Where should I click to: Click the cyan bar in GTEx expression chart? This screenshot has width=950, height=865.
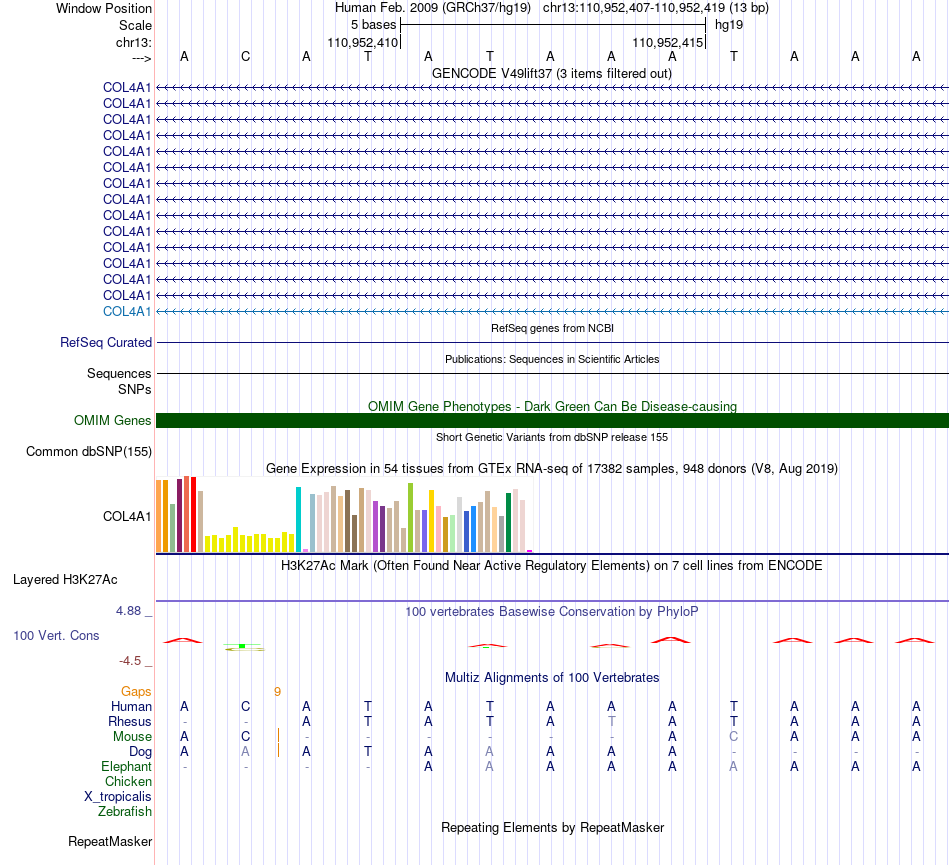[x=298, y=519]
